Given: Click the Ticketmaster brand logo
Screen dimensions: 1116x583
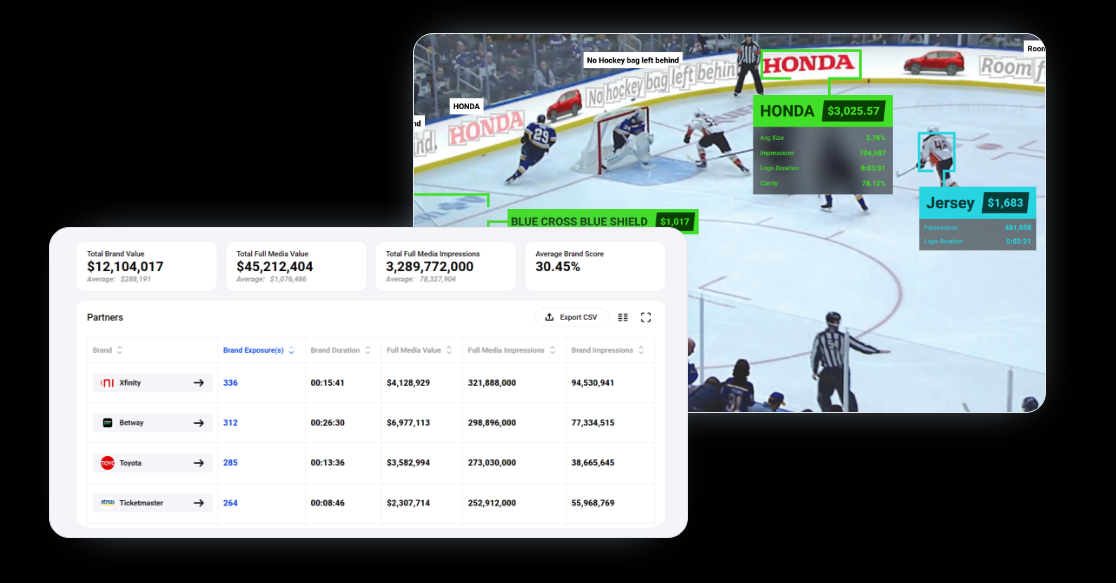Looking at the screenshot, I should pos(107,503).
